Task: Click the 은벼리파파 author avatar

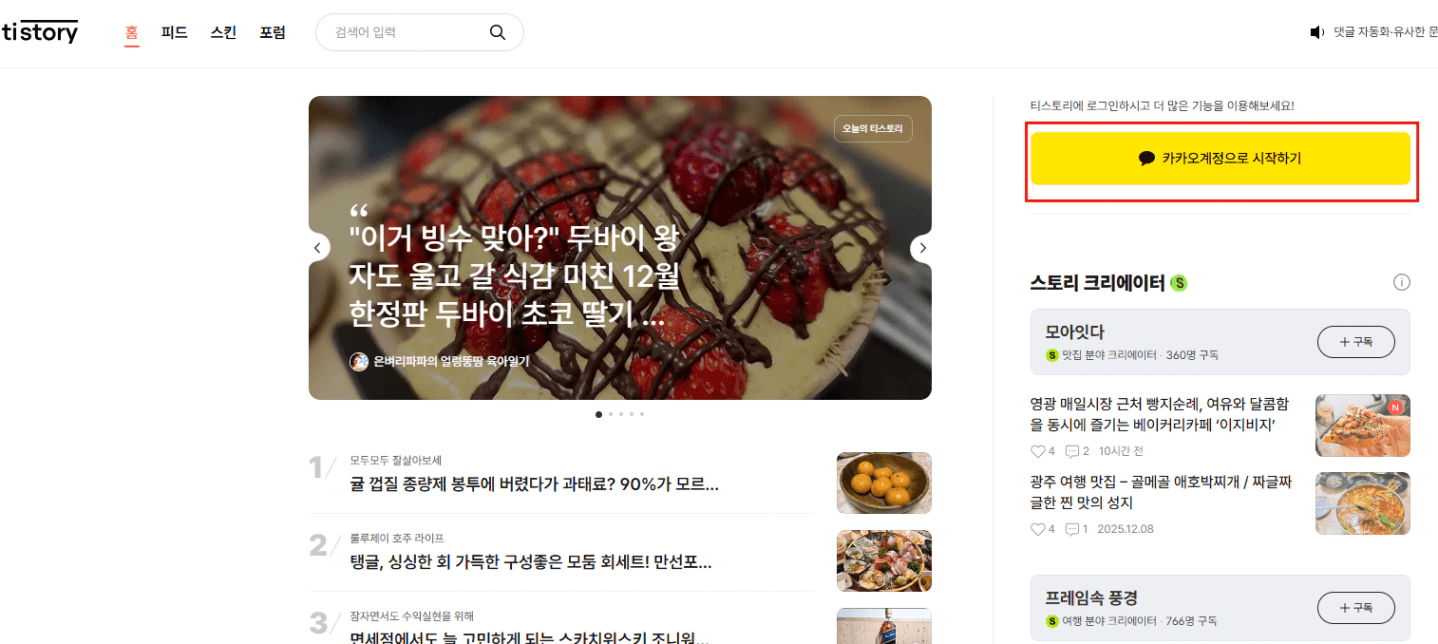Action: pos(359,362)
